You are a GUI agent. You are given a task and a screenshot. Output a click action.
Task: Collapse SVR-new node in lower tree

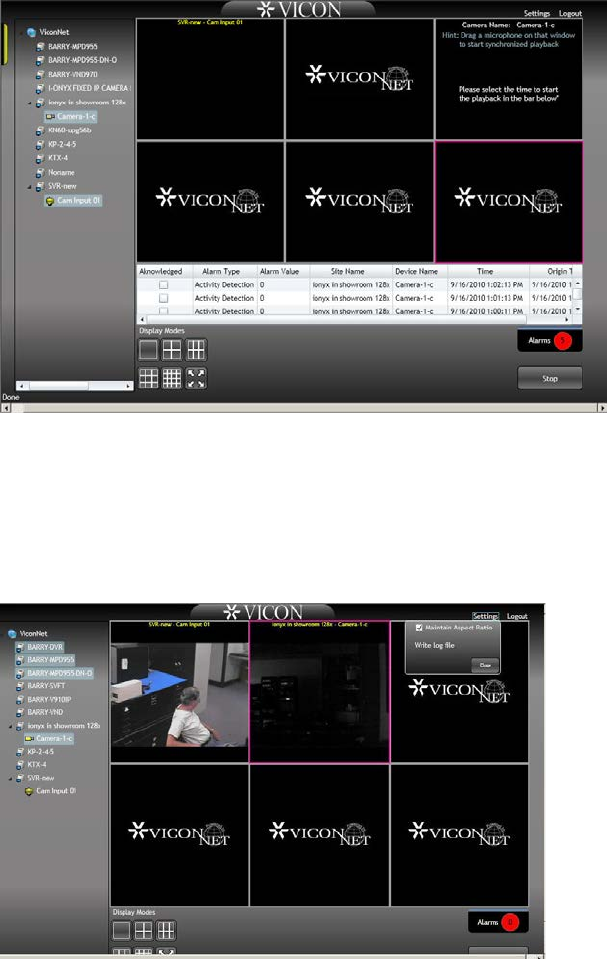(x=10, y=779)
